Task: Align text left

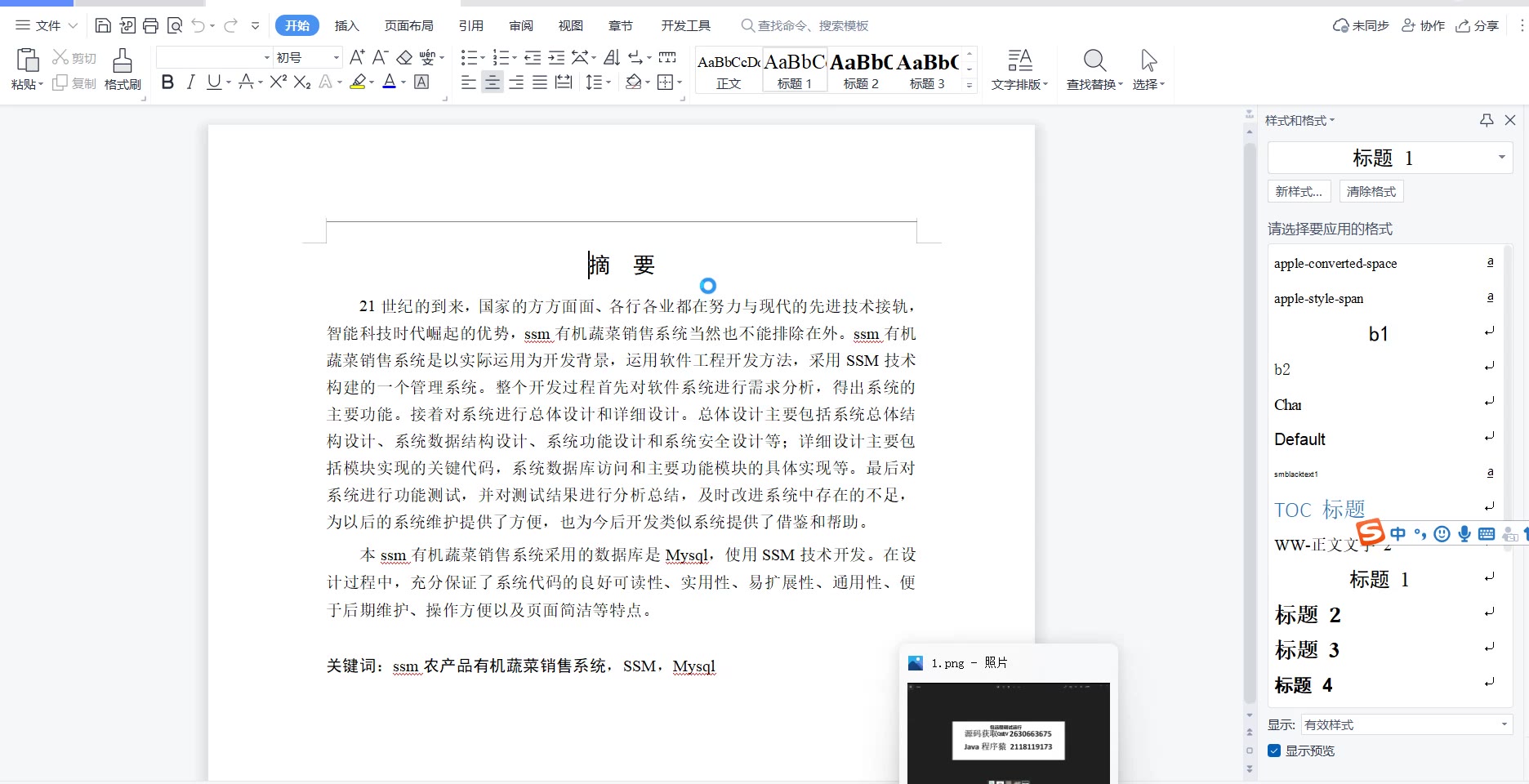Action: [469, 82]
